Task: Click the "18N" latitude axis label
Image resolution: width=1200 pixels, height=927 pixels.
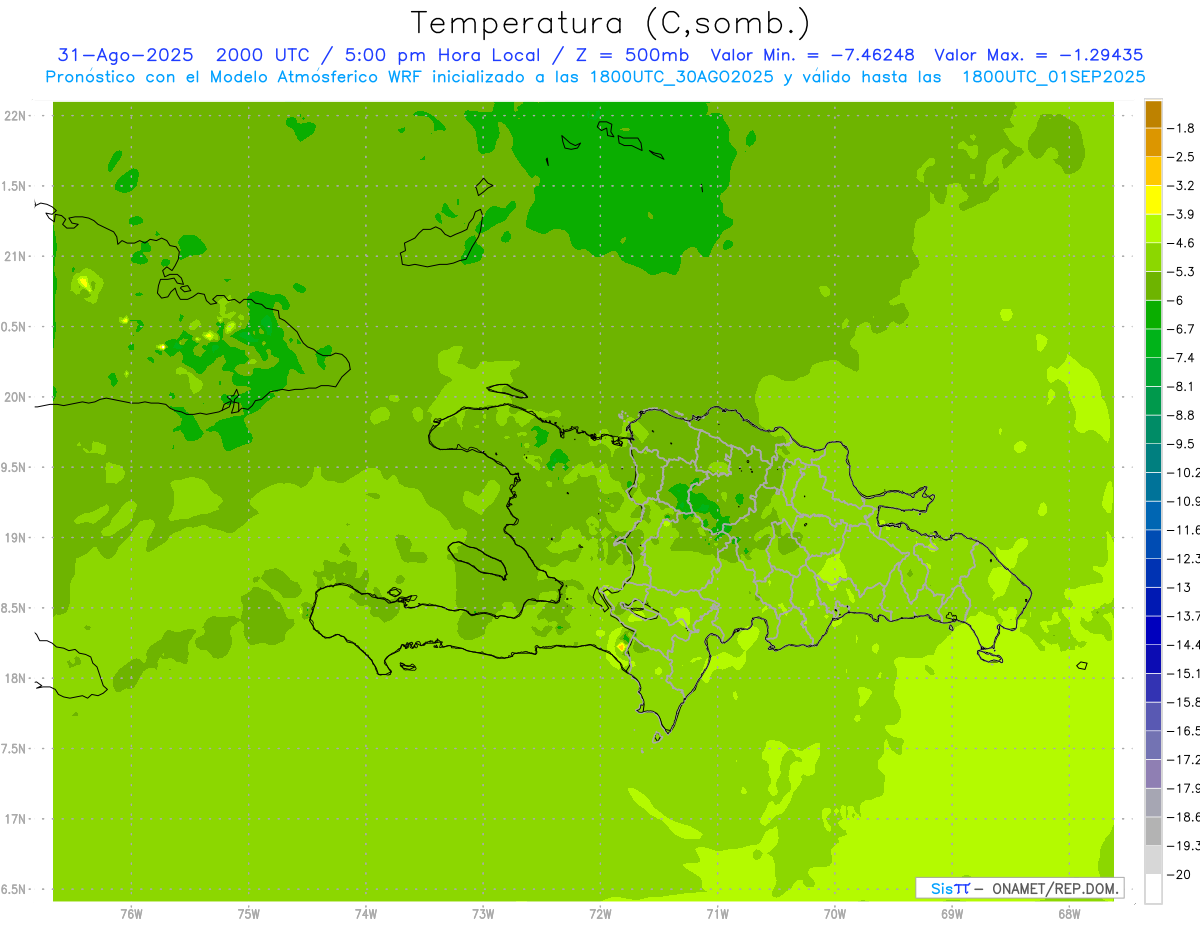Action: pyautogui.click(x=17, y=678)
